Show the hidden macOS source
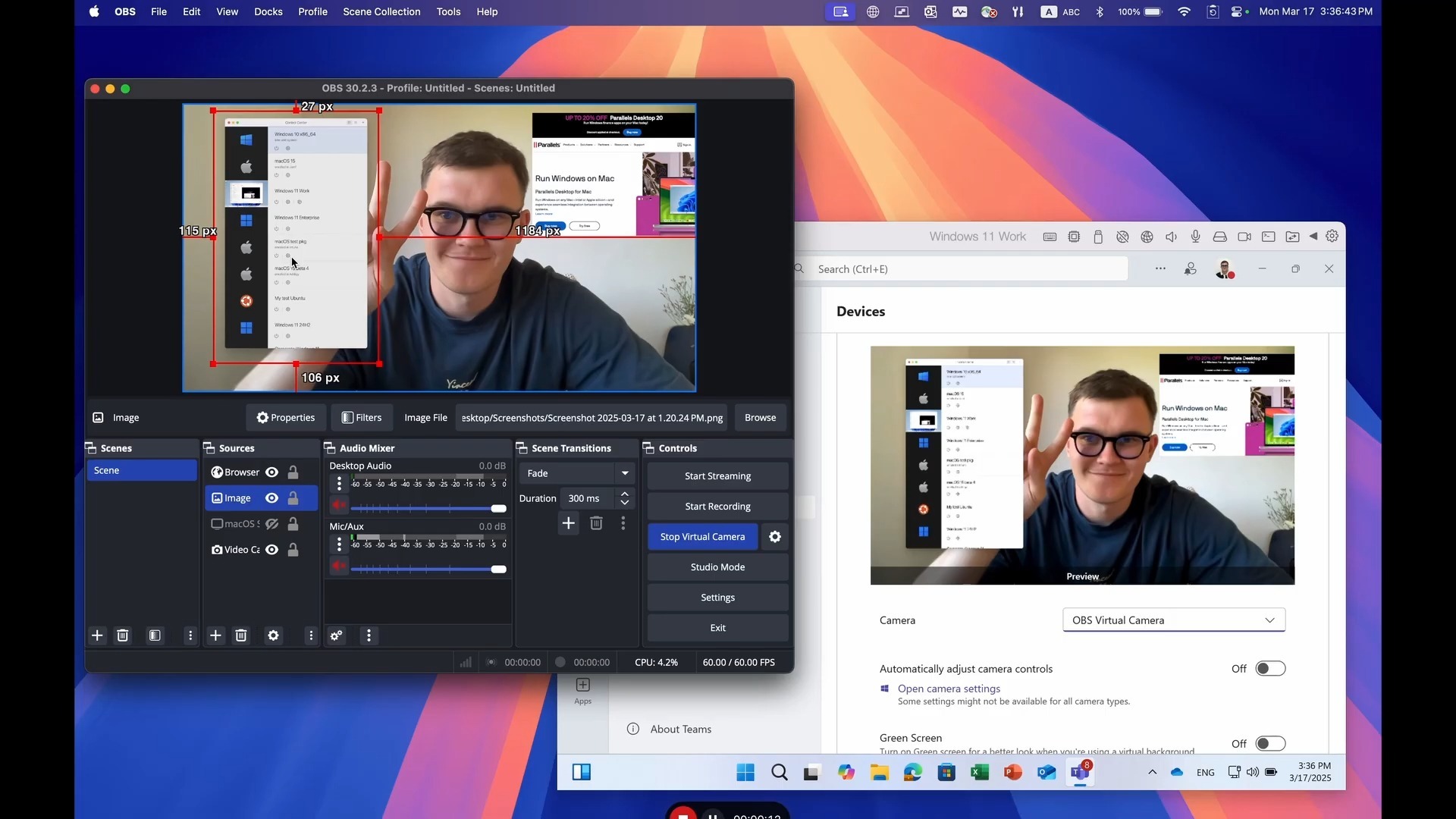Screen dimensions: 1456x819 [x=271, y=524]
